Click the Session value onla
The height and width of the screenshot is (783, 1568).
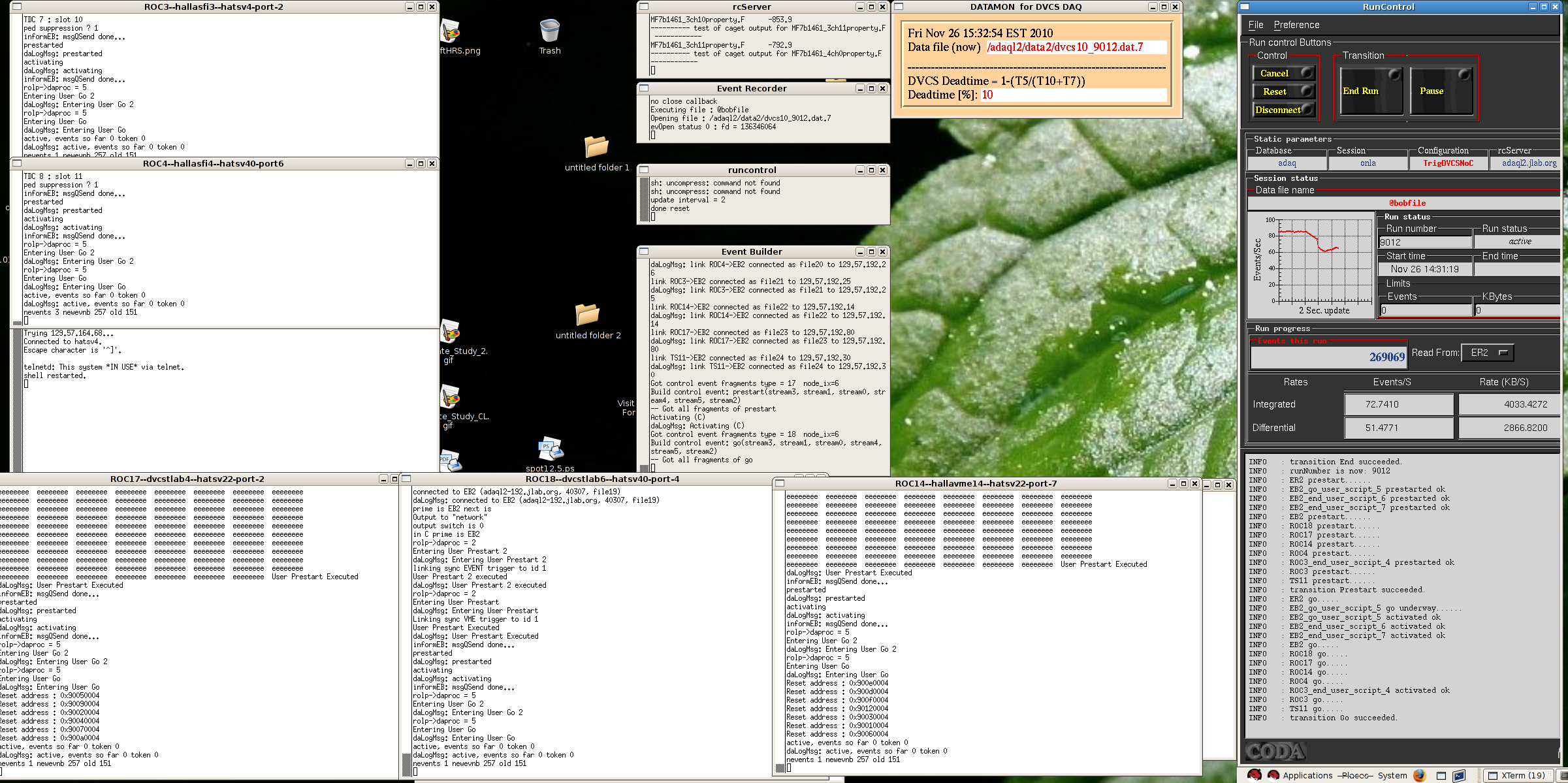[1368, 163]
